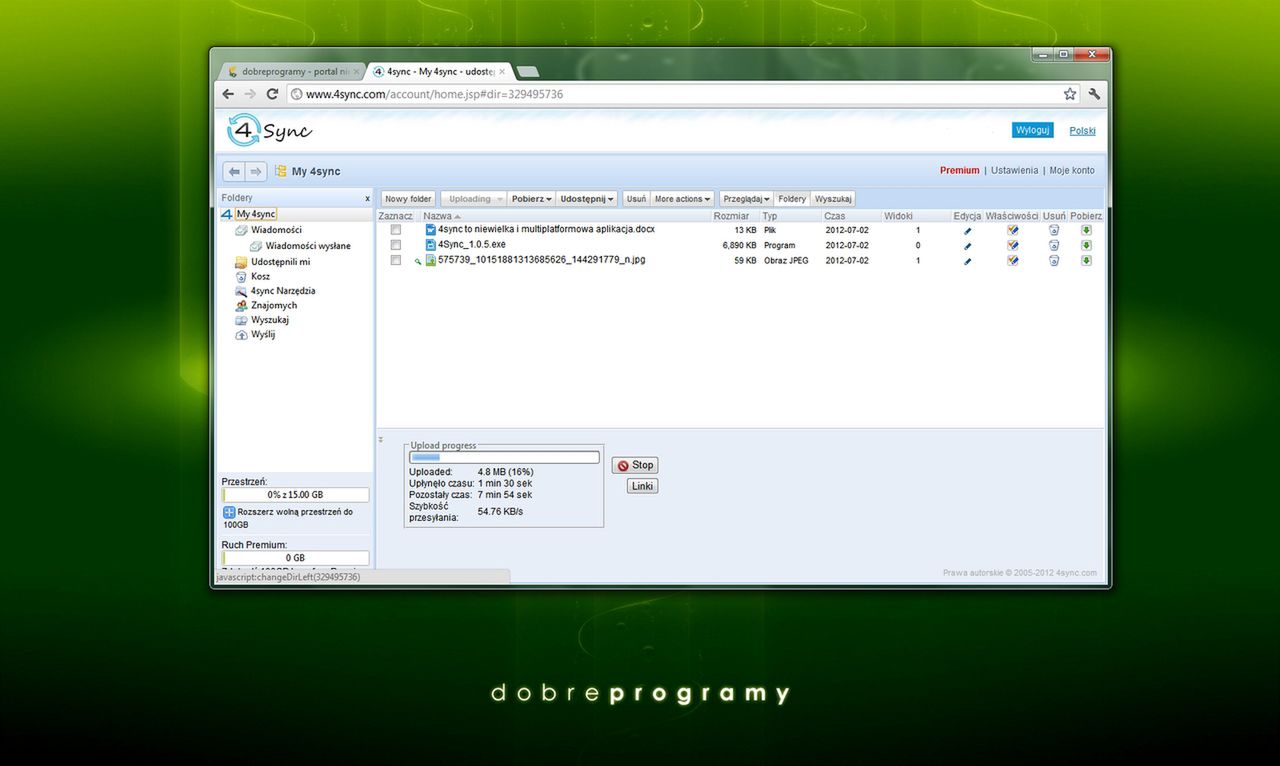Click the upload progress bar

[505, 458]
